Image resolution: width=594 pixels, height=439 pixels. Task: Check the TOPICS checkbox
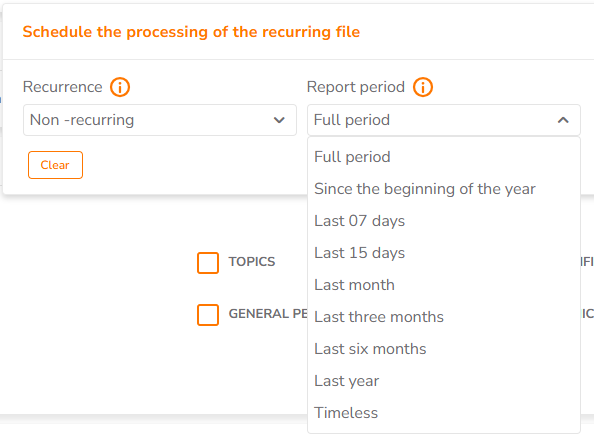pyautogui.click(x=208, y=262)
